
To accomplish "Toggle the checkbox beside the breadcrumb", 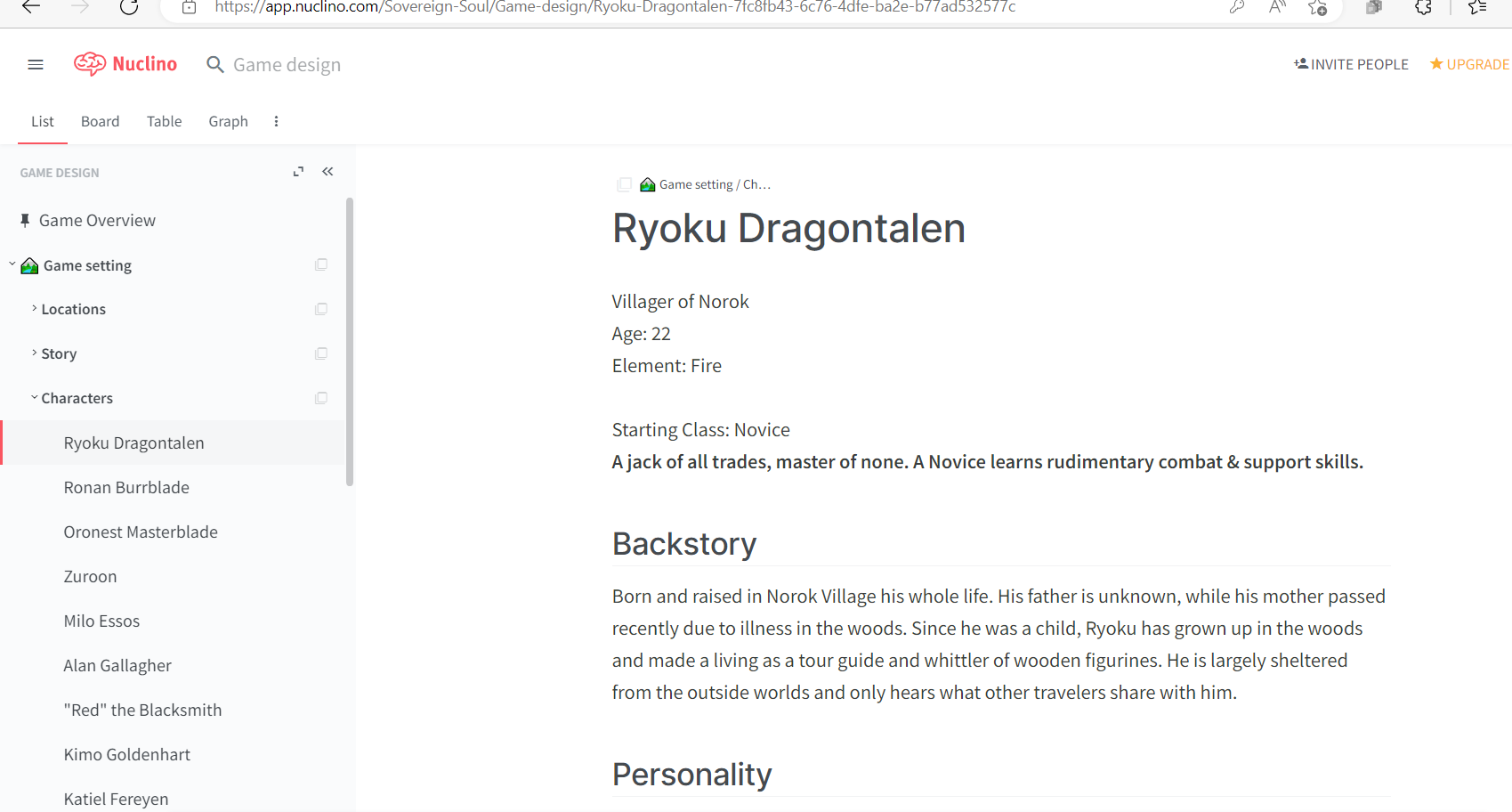I will coord(625,184).
